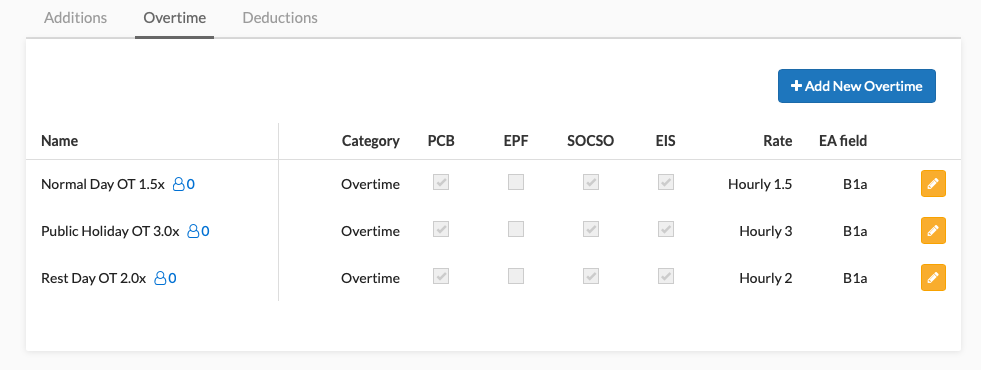Viewport: 981px width, 370px height.
Task: Toggle EPF checkbox for Rest Day OT 2.0x
Action: pos(516,276)
